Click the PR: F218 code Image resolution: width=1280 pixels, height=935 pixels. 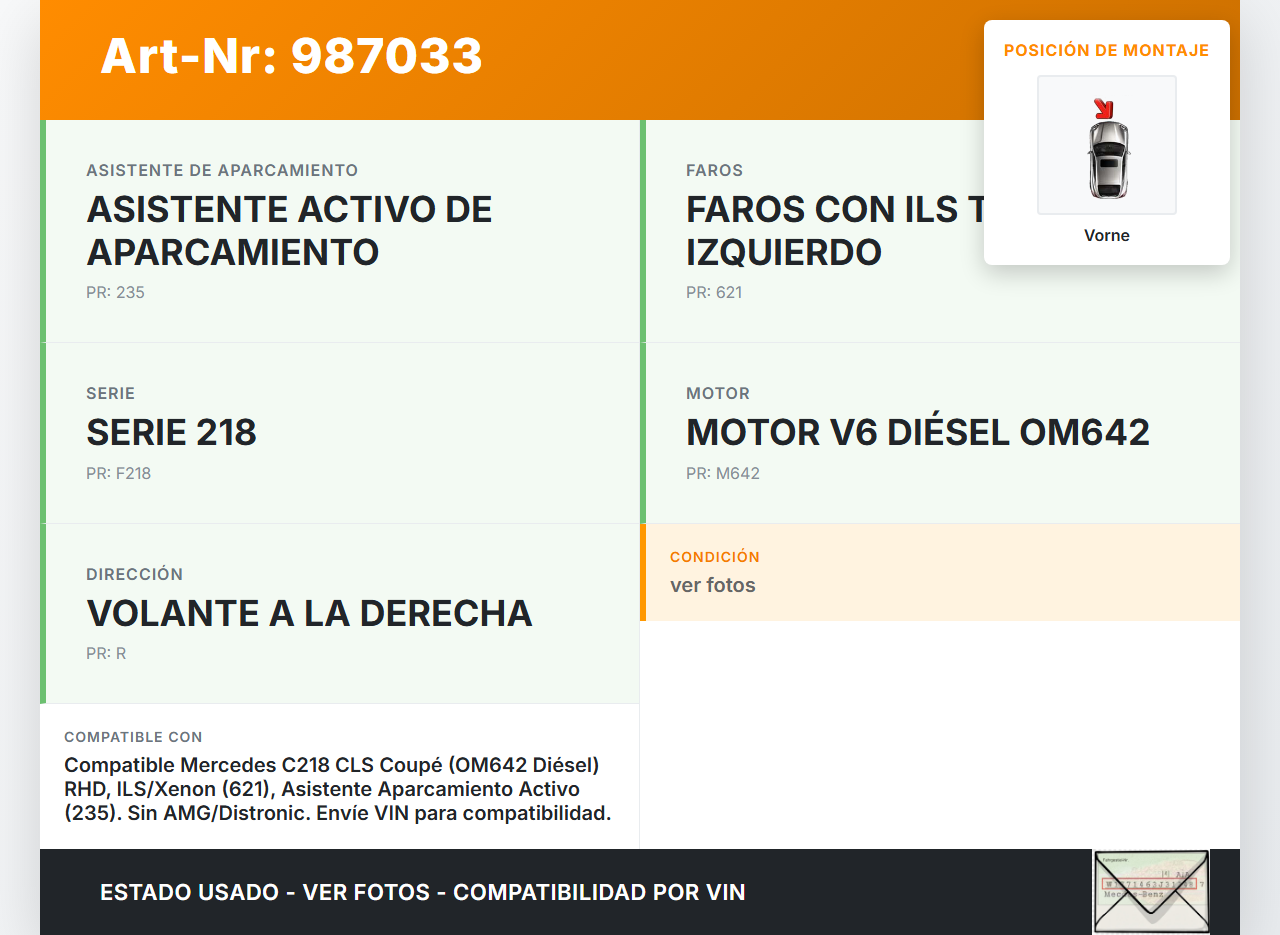(118, 474)
